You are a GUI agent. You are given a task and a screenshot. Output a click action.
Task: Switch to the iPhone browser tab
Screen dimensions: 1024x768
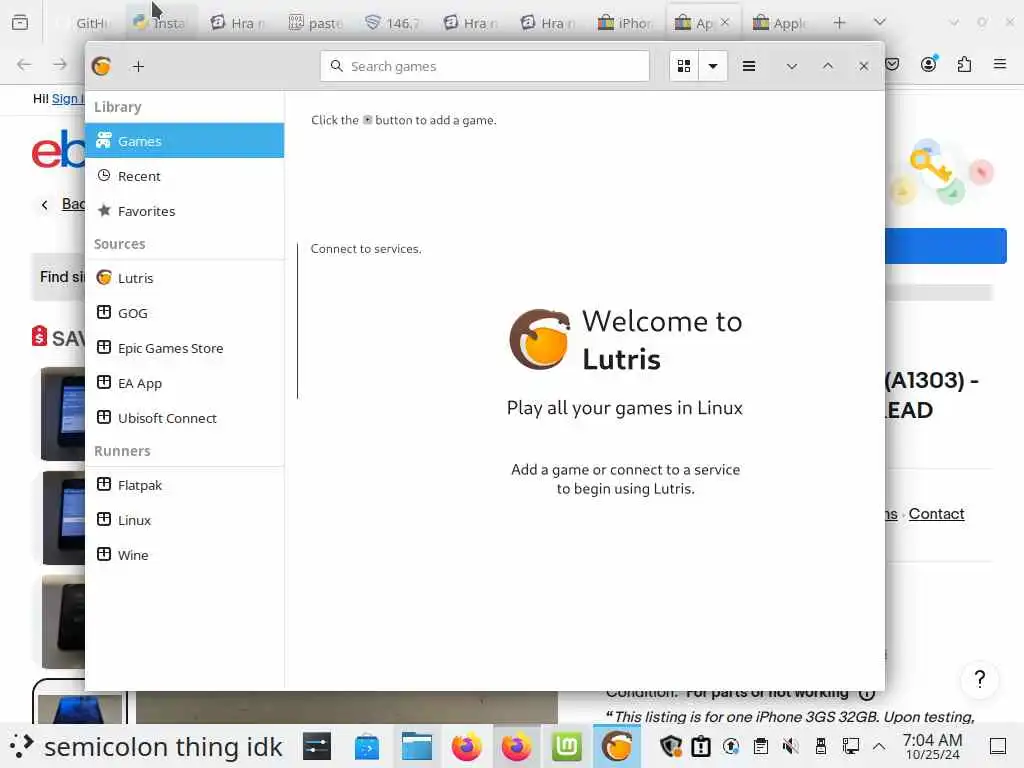tap(625, 23)
